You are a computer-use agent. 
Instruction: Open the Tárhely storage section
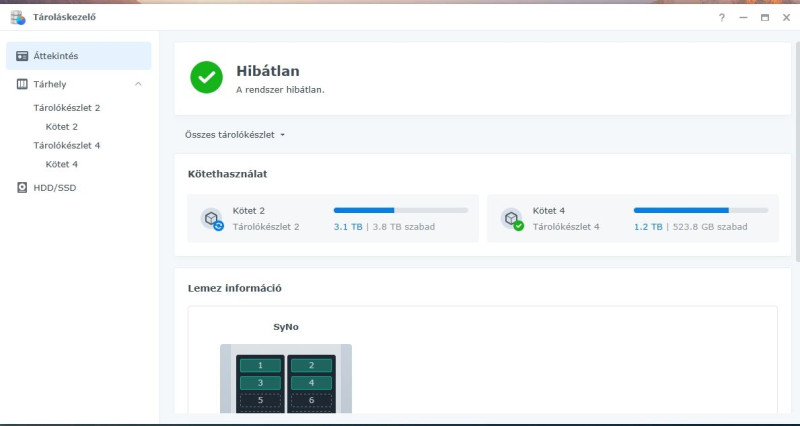79,84
